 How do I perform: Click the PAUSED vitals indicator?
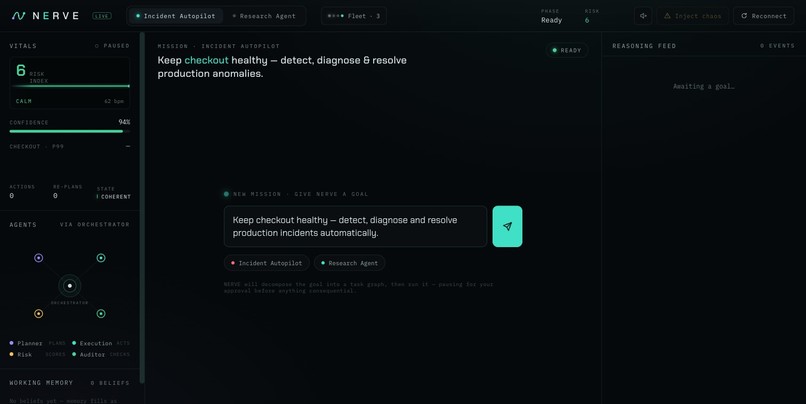[112, 46]
